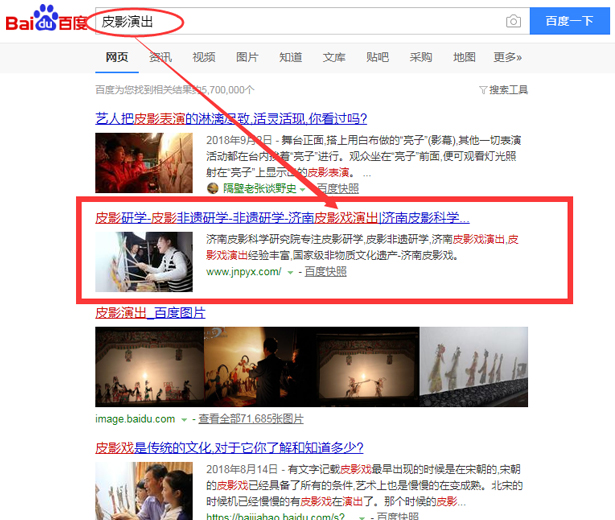615x520 pixels.
Task: Open result 艺人把皮影表演的淋漓尽致
Action: pos(231,118)
